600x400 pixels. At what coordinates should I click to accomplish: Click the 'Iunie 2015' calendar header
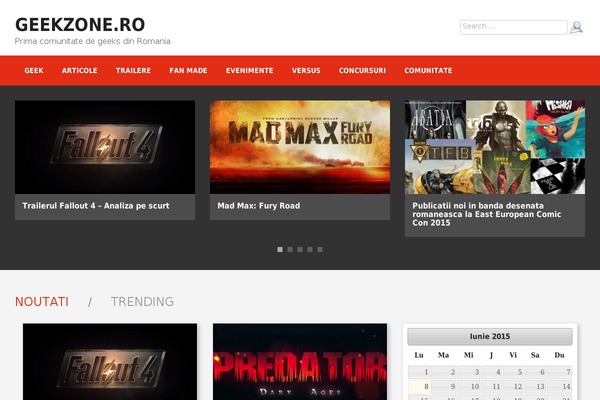pyautogui.click(x=490, y=336)
